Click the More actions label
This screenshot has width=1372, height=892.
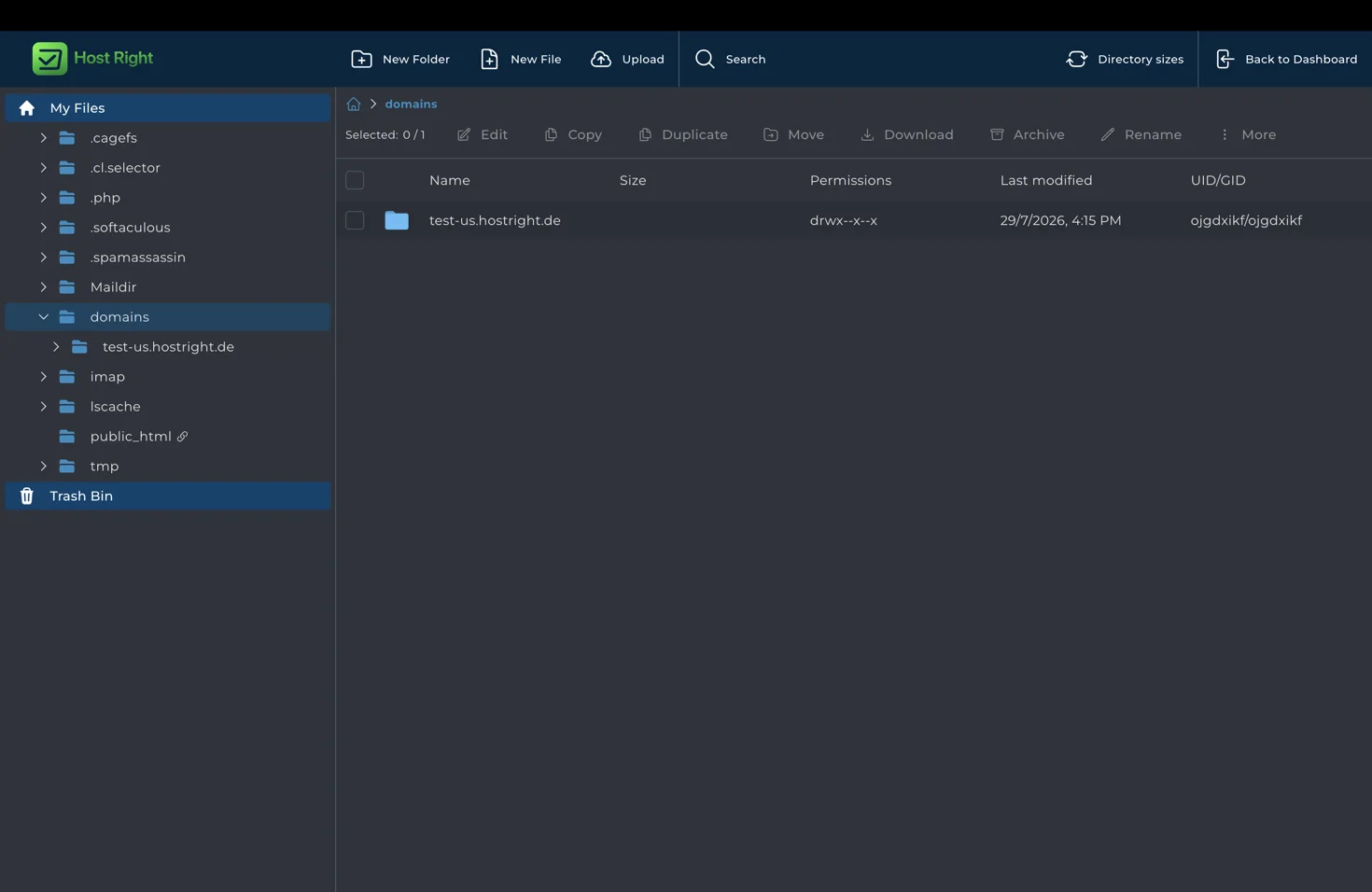tap(1258, 134)
